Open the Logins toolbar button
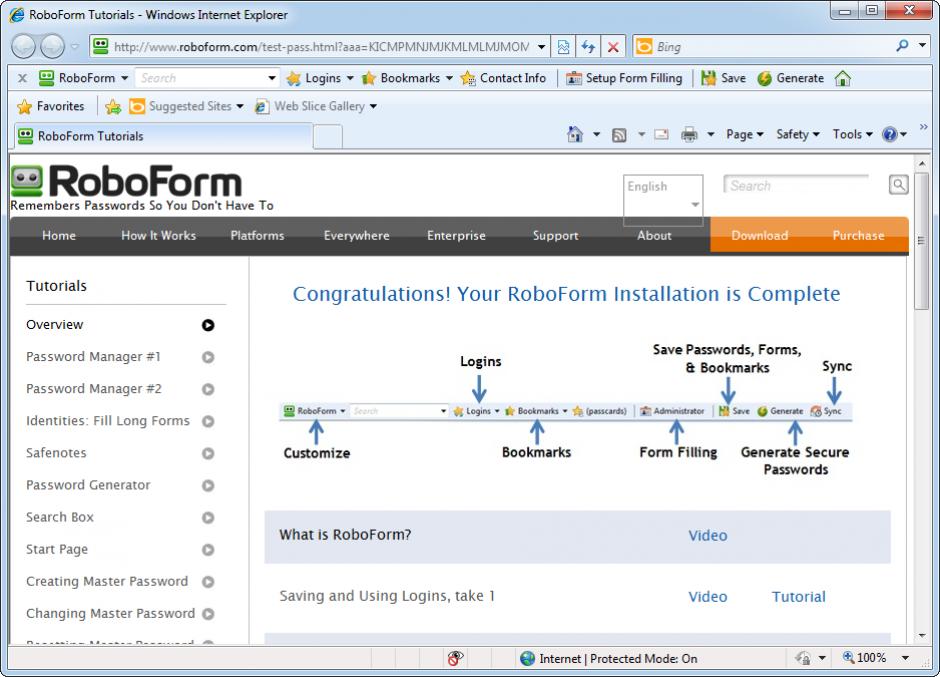The width and height of the screenshot is (940, 677). 320,78
